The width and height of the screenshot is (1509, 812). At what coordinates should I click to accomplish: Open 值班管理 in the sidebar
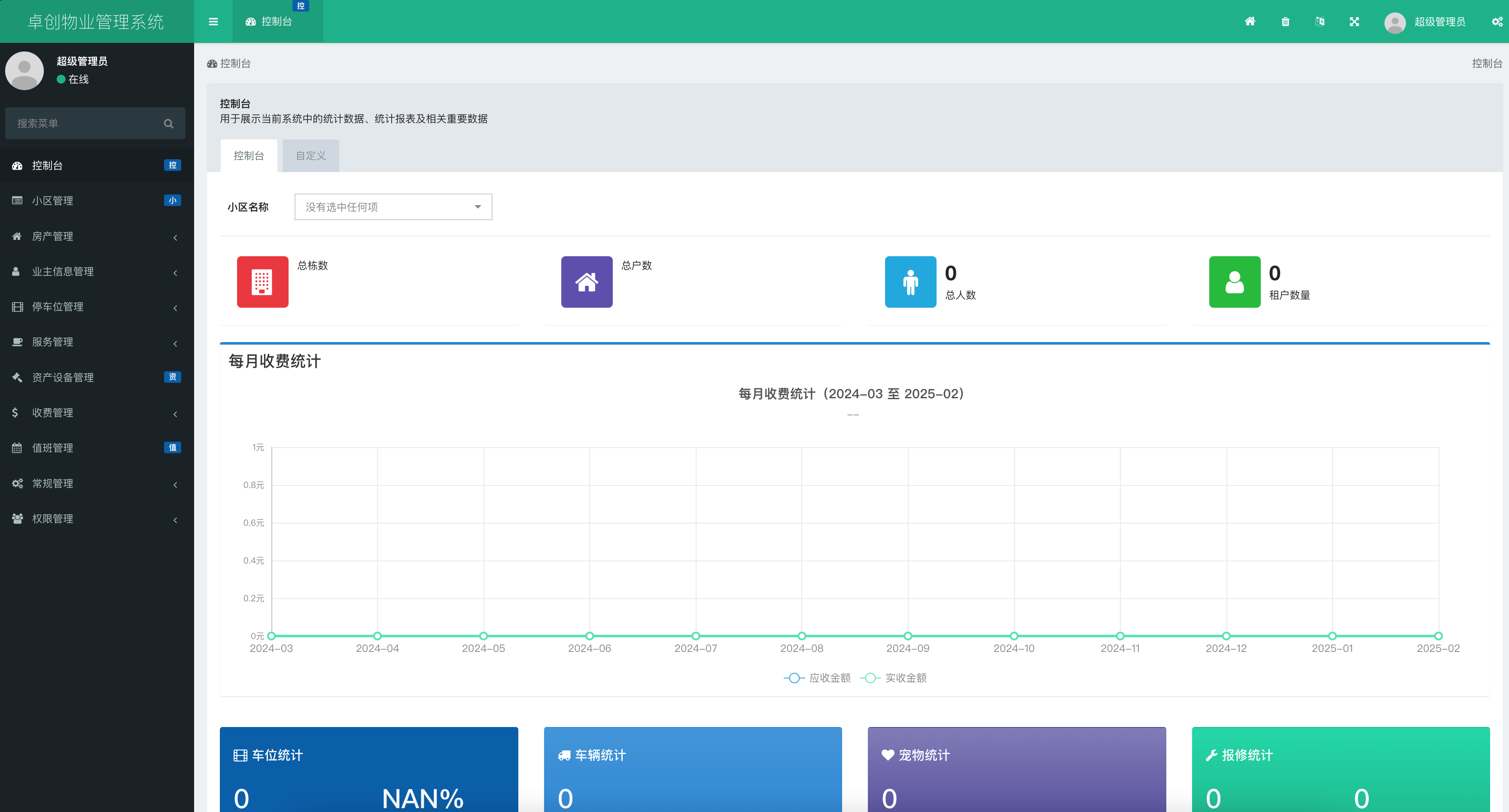(x=97, y=448)
